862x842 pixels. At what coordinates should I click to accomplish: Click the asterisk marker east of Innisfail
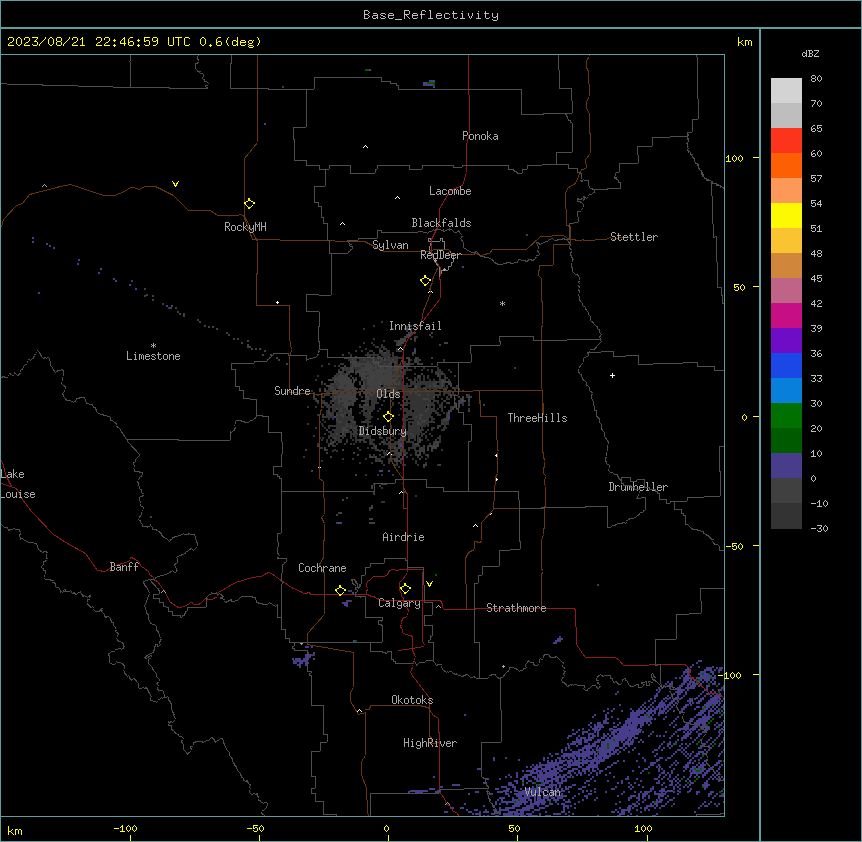[x=502, y=303]
